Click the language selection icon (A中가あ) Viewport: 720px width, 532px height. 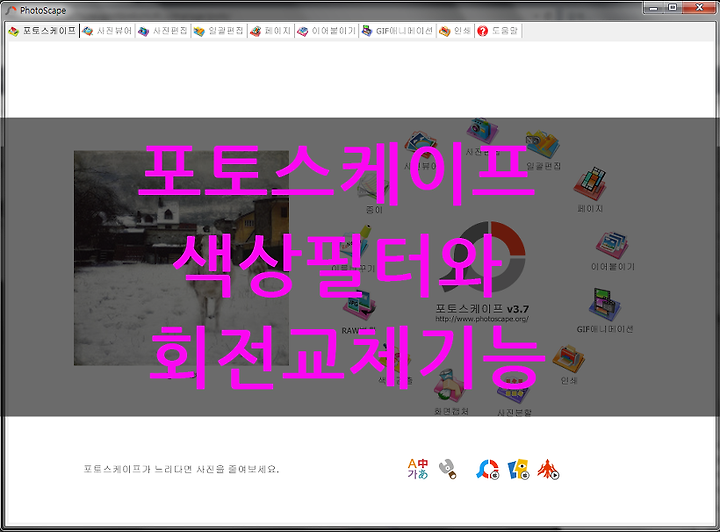(x=418, y=469)
